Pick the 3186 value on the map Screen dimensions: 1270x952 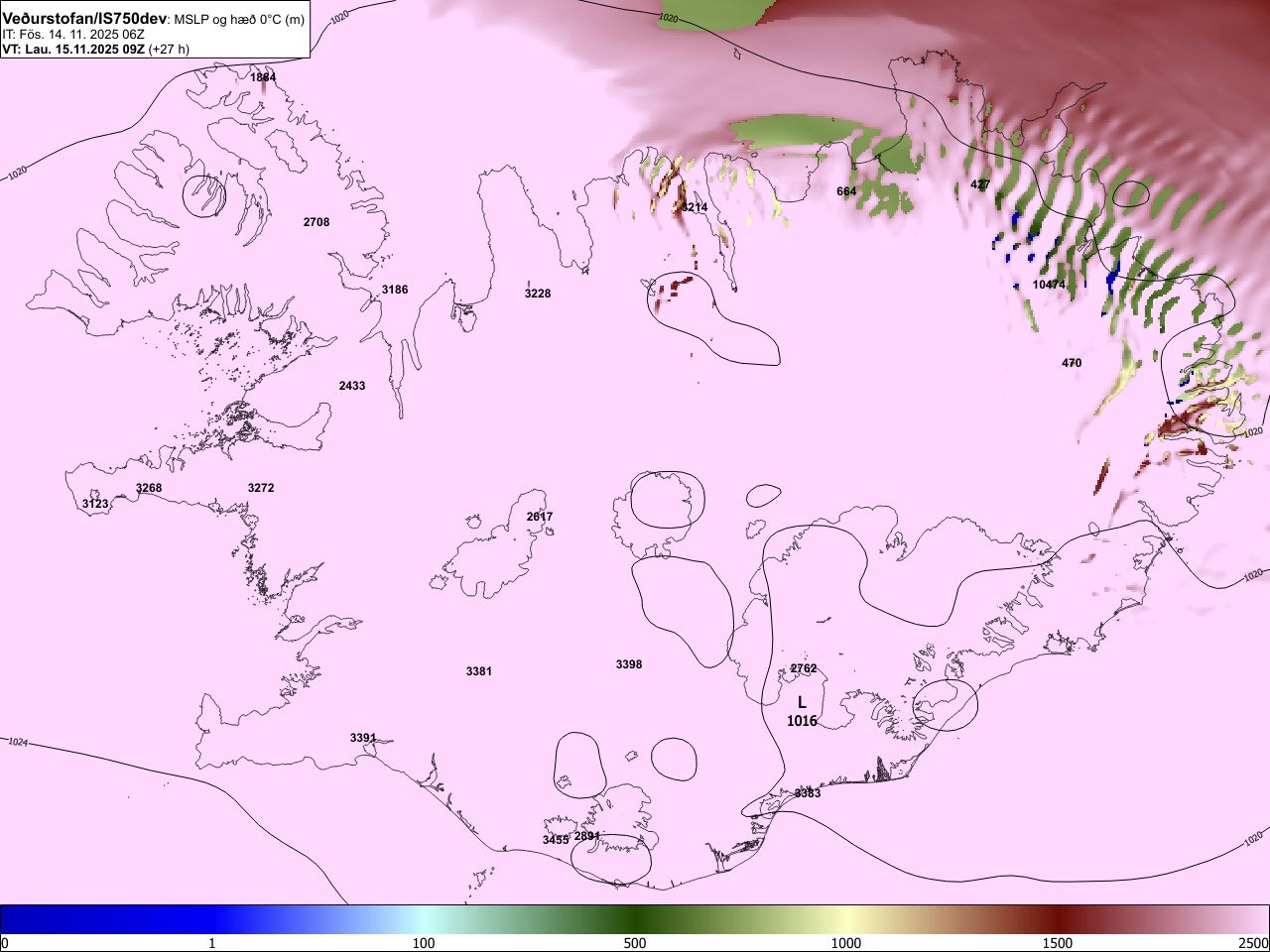coord(395,290)
